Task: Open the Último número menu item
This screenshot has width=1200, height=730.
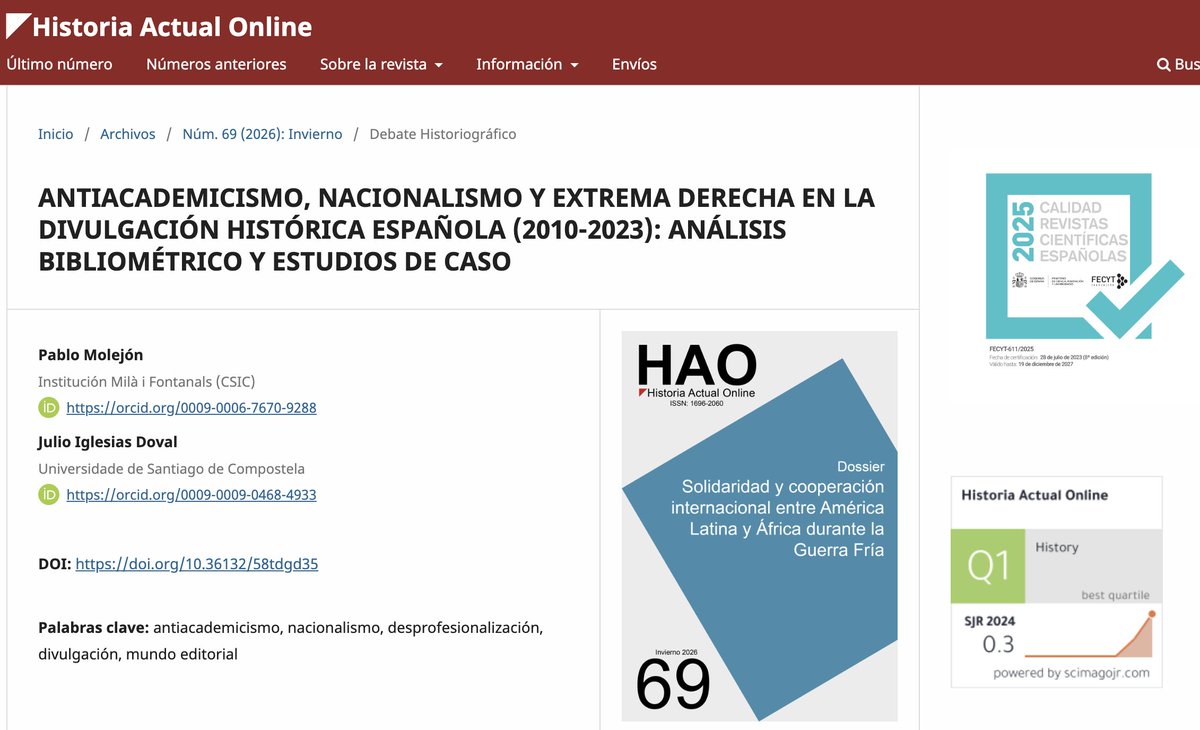Action: tap(59, 64)
